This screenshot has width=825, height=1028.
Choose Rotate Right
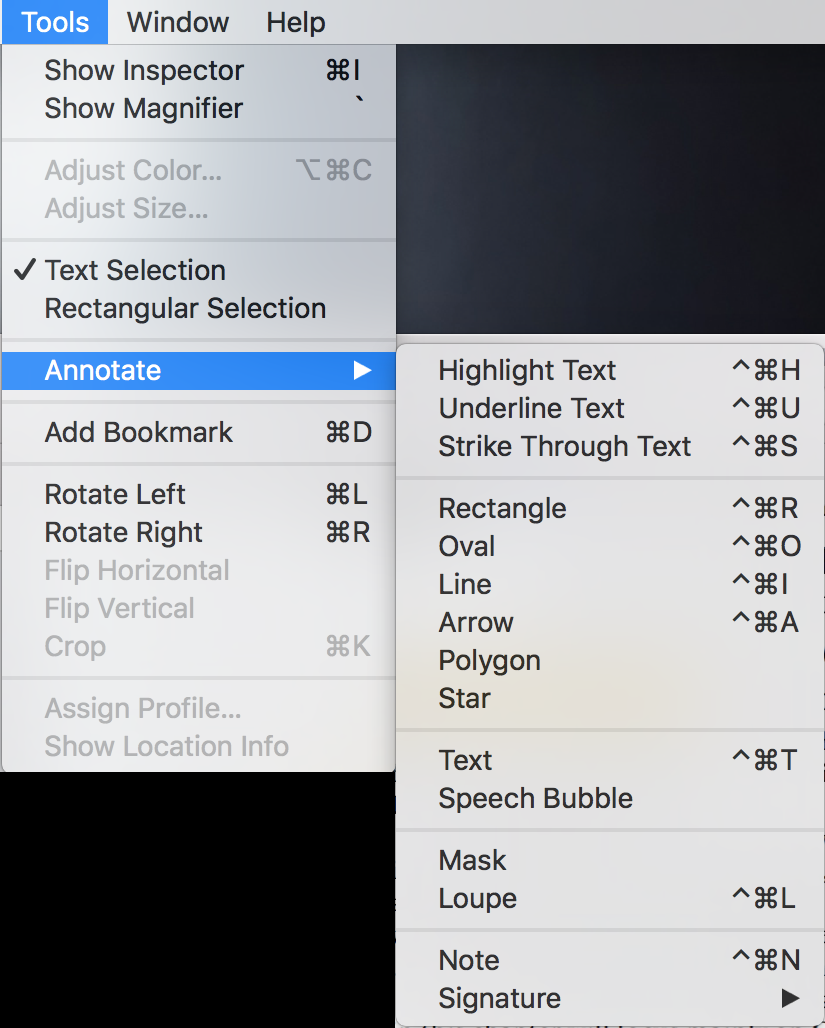coord(122,532)
